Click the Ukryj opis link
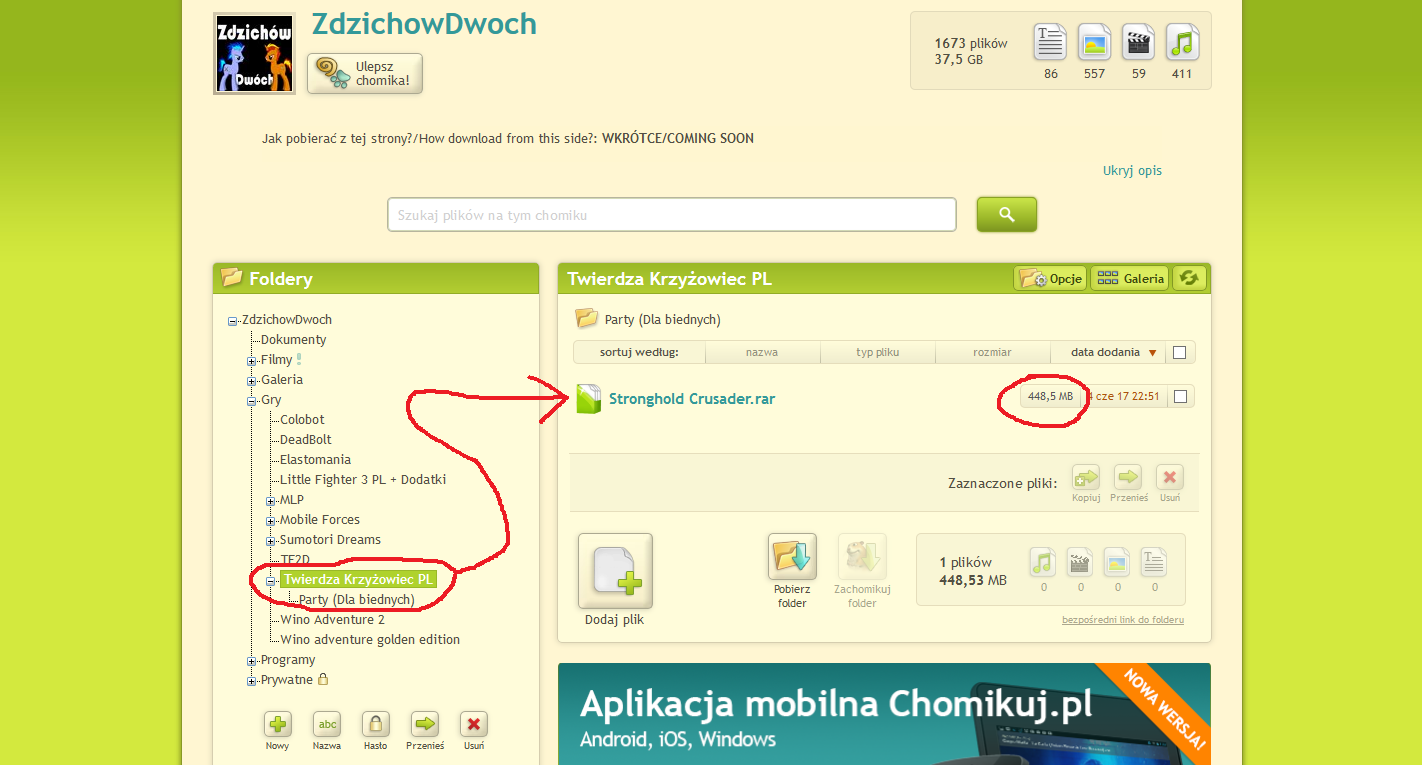Image resolution: width=1422 pixels, height=765 pixels. coord(1131,170)
